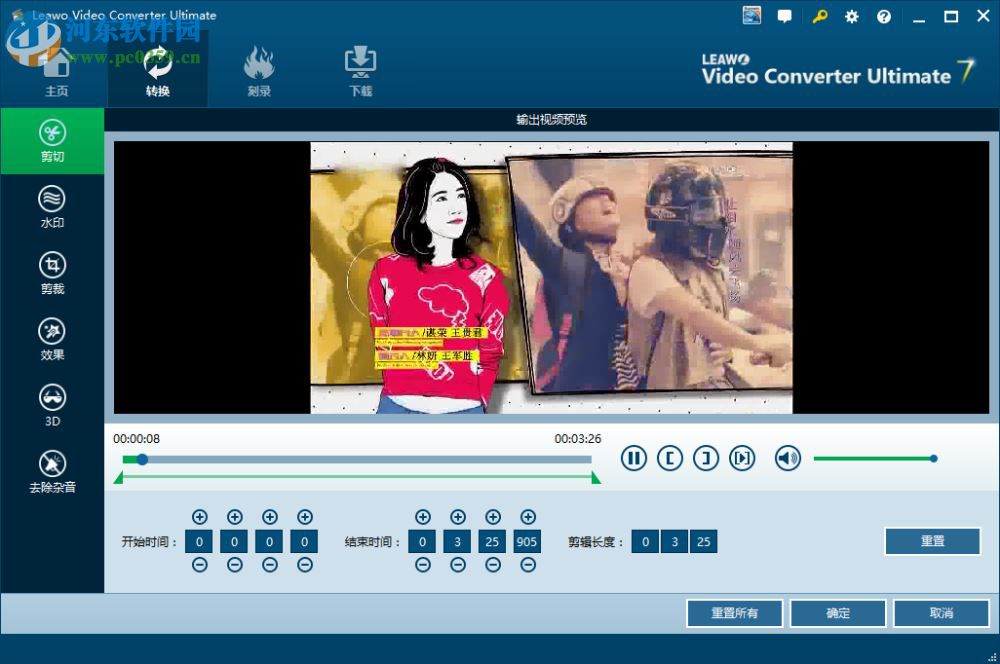
Task: Open the feedback chat icon
Action: coord(784,16)
